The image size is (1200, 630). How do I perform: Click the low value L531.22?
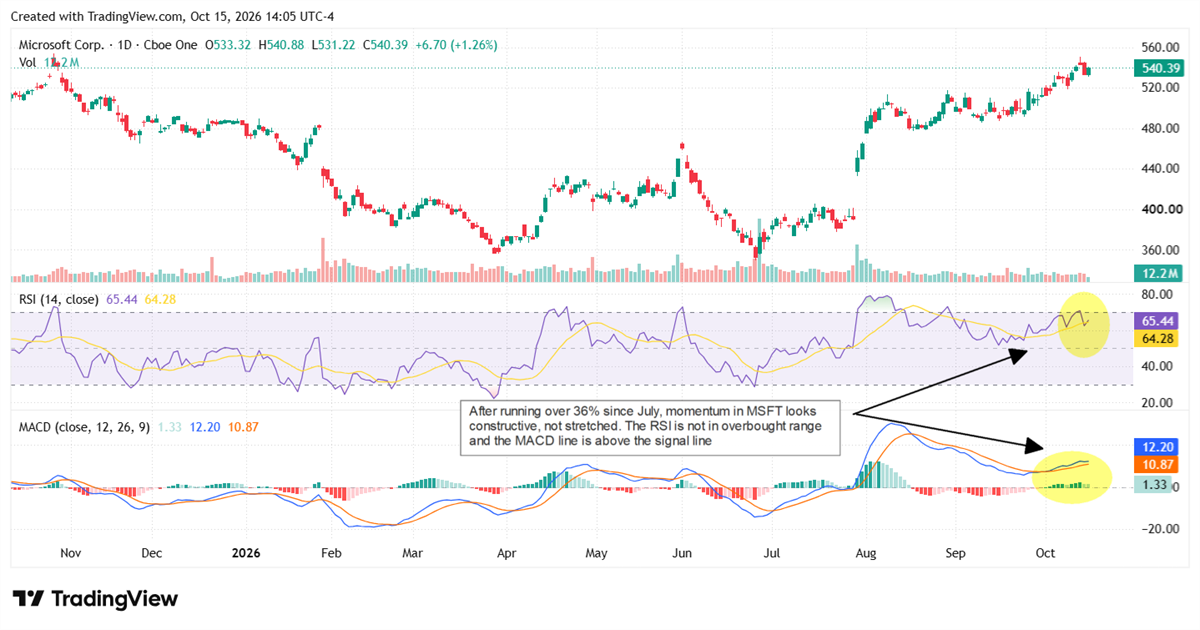[x=335, y=45]
